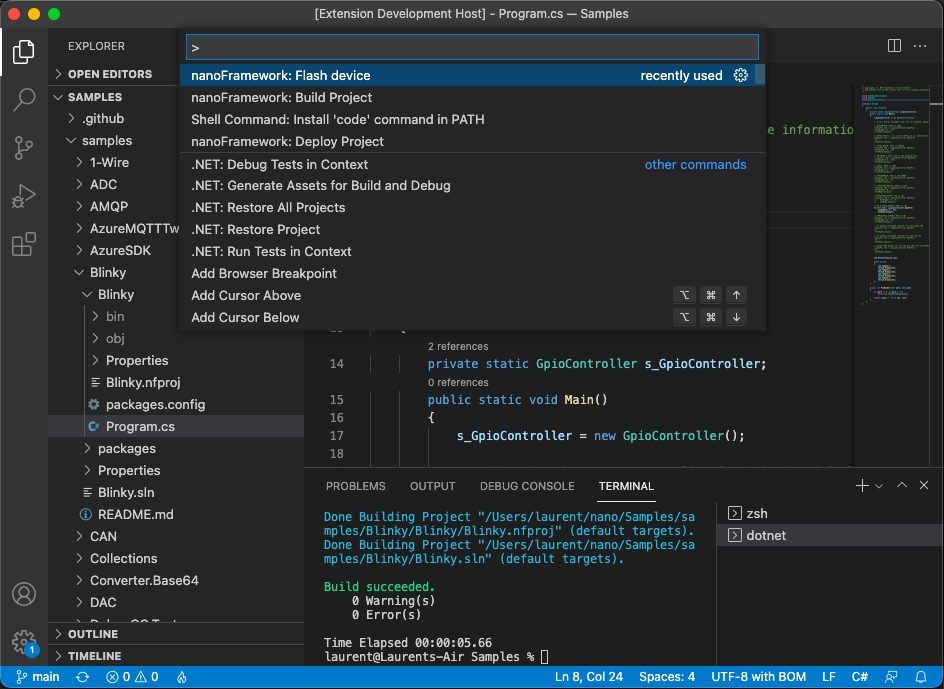The width and height of the screenshot is (944, 689).
Task: Click the command palette list scrollbar
Action: pos(760,75)
